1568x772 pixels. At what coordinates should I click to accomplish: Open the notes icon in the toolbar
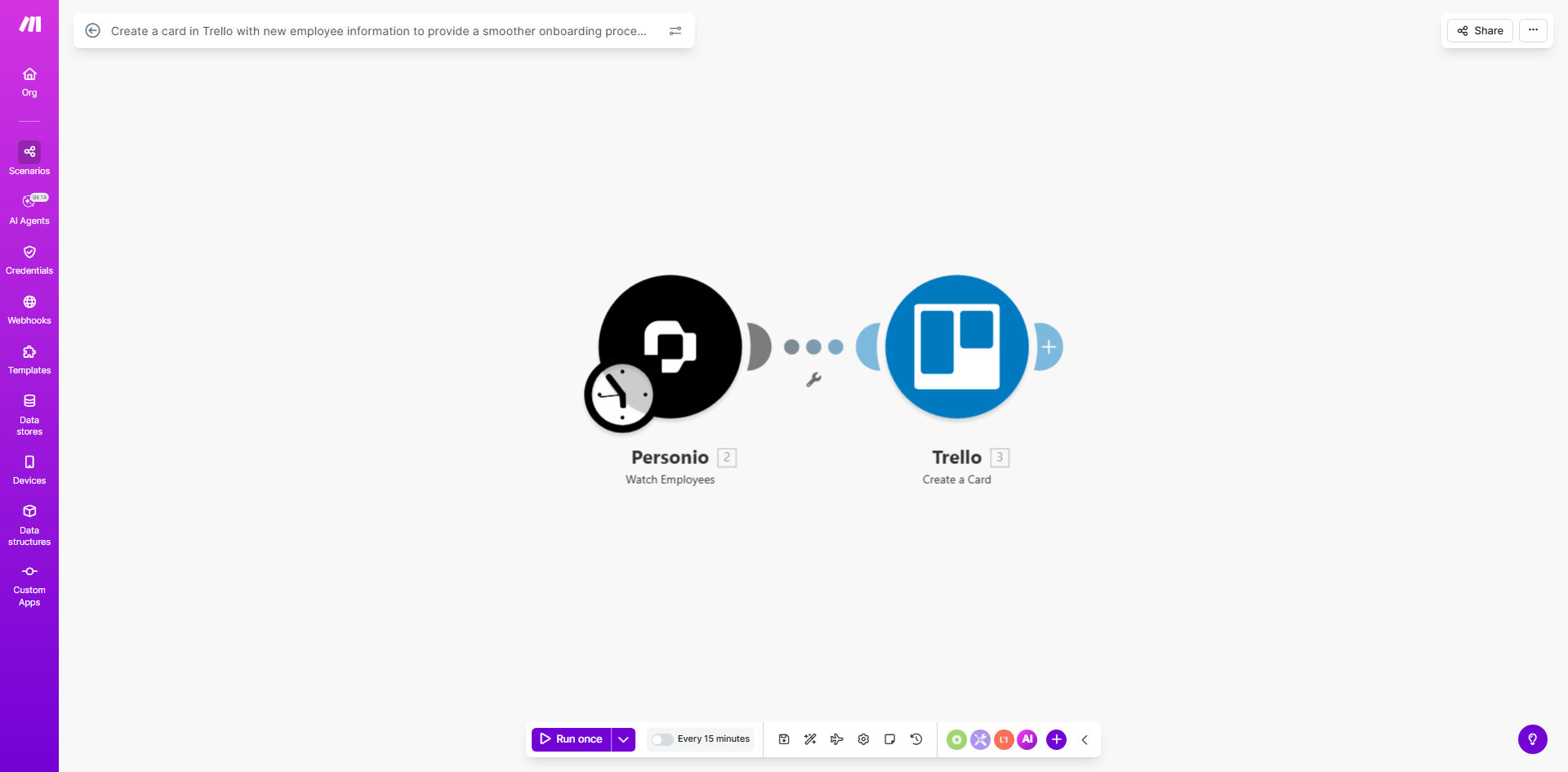(x=890, y=739)
